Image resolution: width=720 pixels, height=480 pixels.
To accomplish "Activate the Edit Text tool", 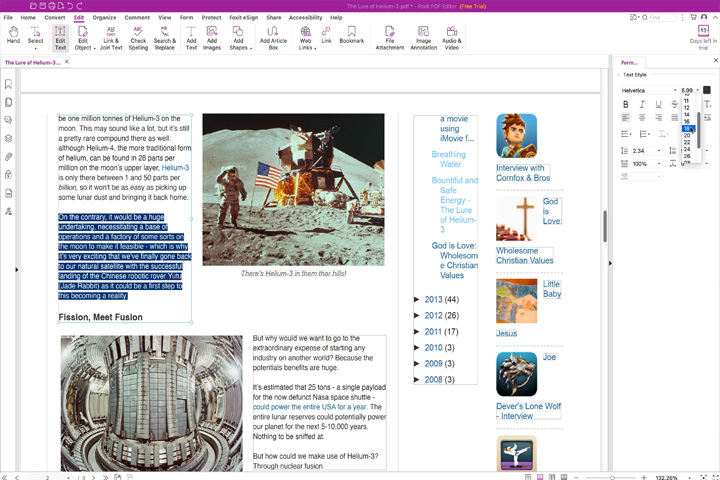I will point(60,38).
